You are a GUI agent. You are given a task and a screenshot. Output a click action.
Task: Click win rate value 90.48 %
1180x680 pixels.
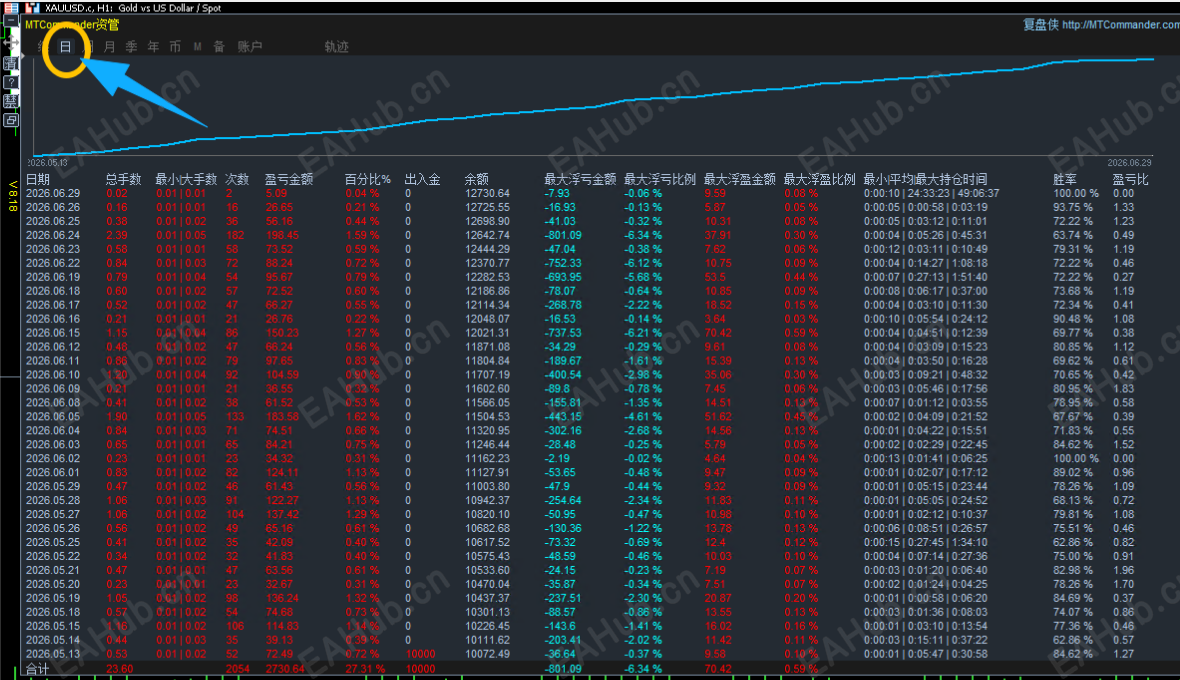point(1073,319)
